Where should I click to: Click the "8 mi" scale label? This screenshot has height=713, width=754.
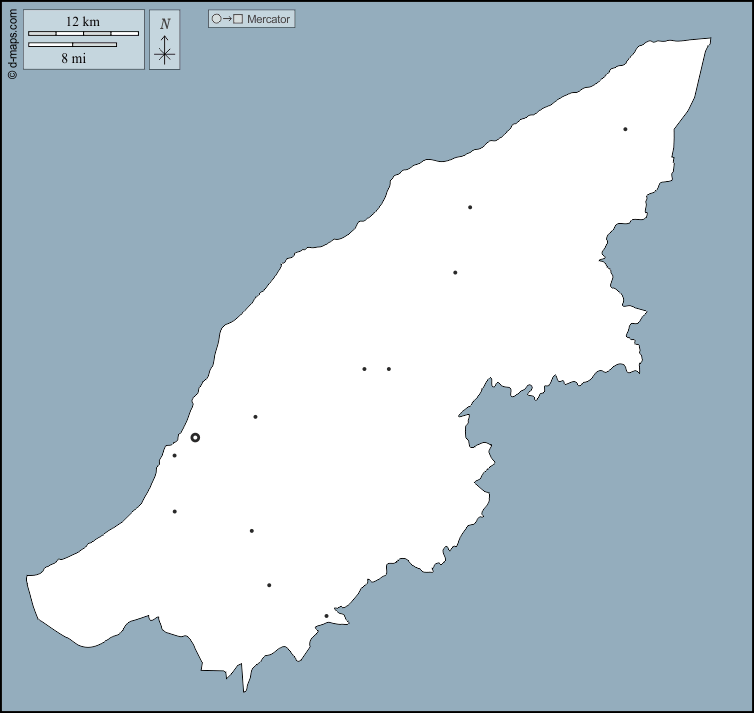[73, 58]
